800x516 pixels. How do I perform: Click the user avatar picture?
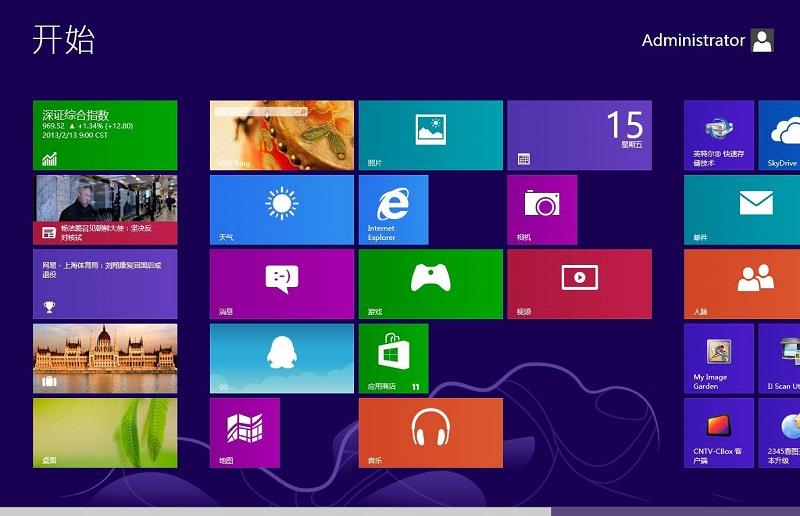pos(762,40)
